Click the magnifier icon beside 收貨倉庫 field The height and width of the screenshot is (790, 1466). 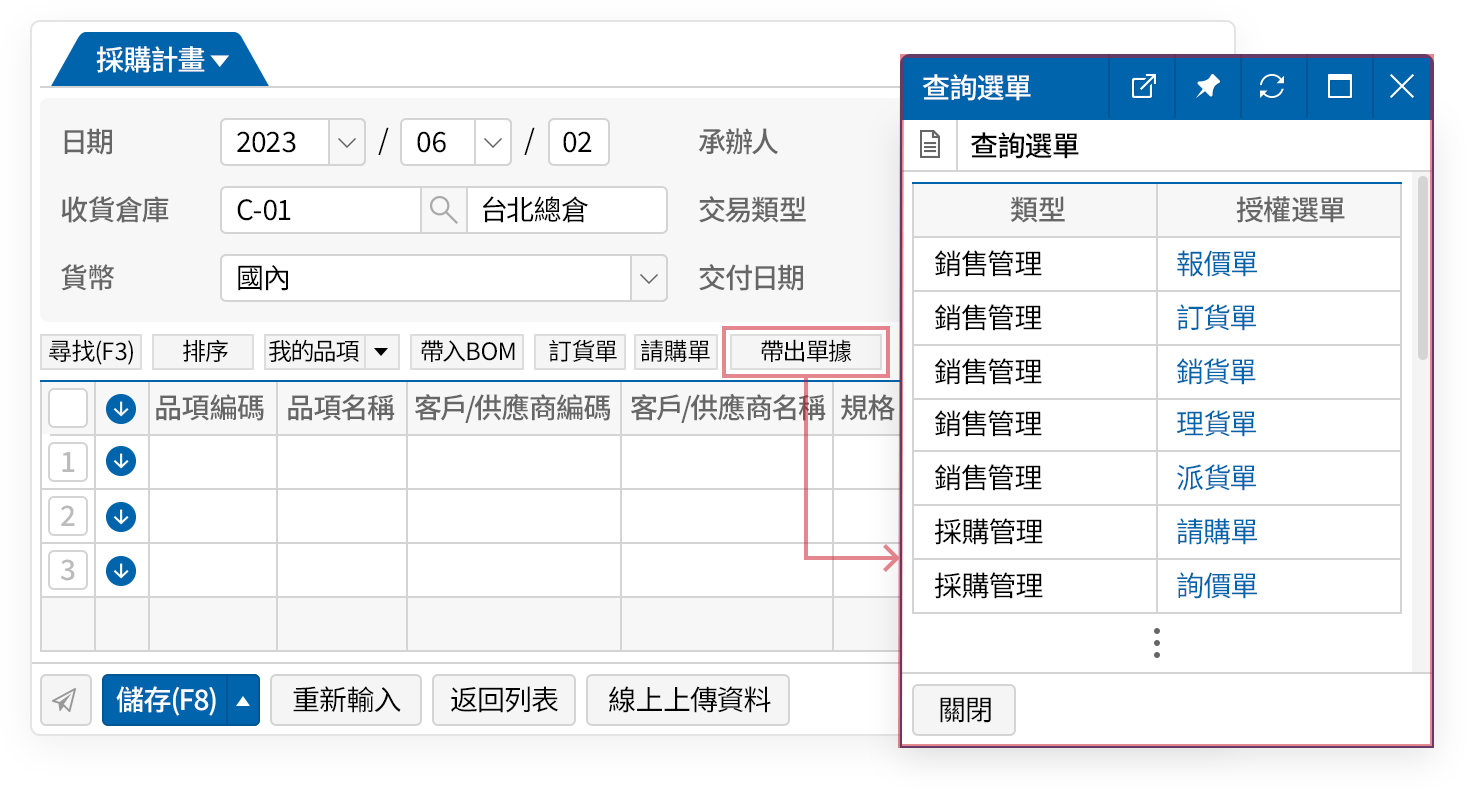click(x=444, y=210)
